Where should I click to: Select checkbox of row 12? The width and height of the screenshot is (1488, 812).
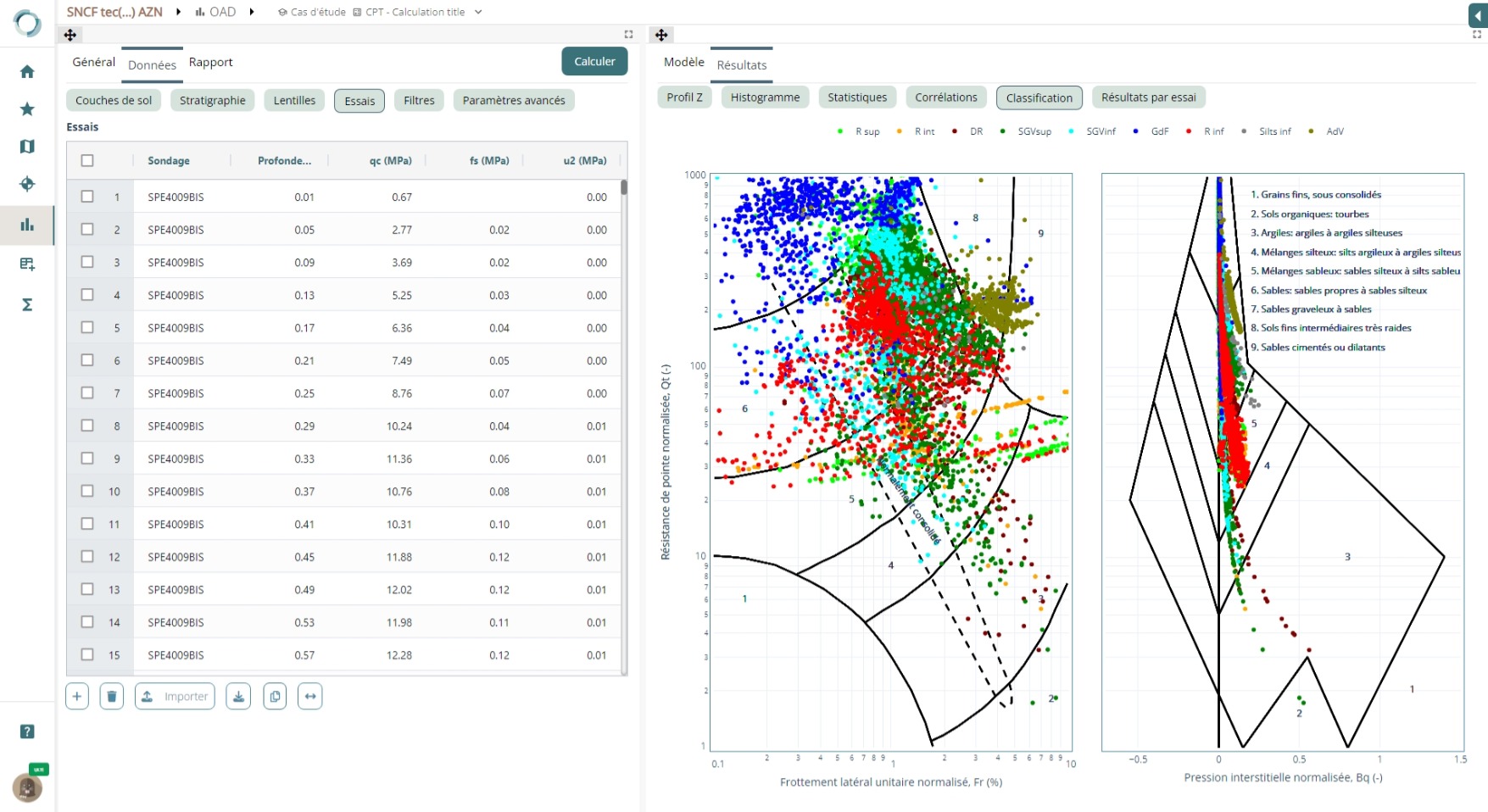[87, 557]
